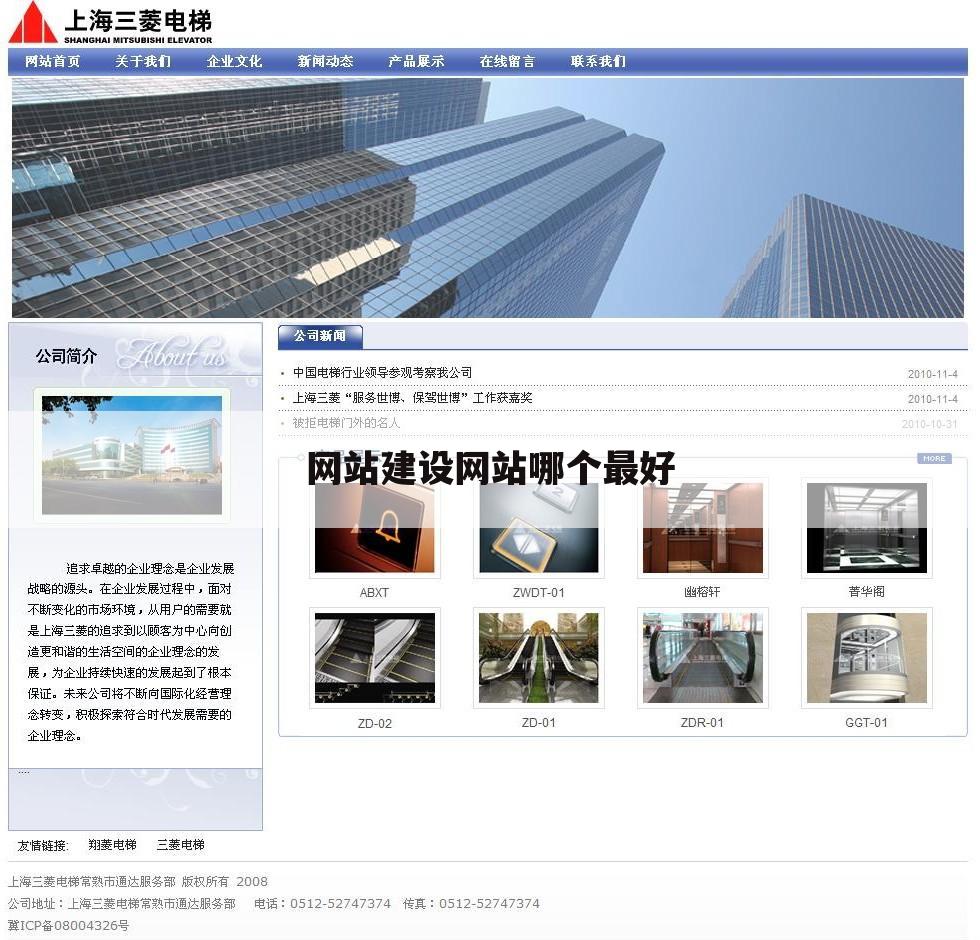Open the 翔菱电梯 friendship link
Image resolution: width=980 pixels, height=940 pixels.
coord(112,845)
